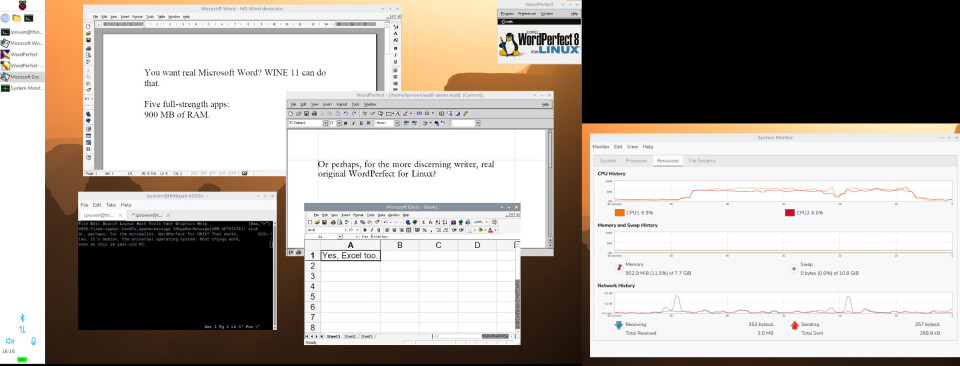
Task: Select Sheet2 tab in Excel
Action: coord(350,336)
